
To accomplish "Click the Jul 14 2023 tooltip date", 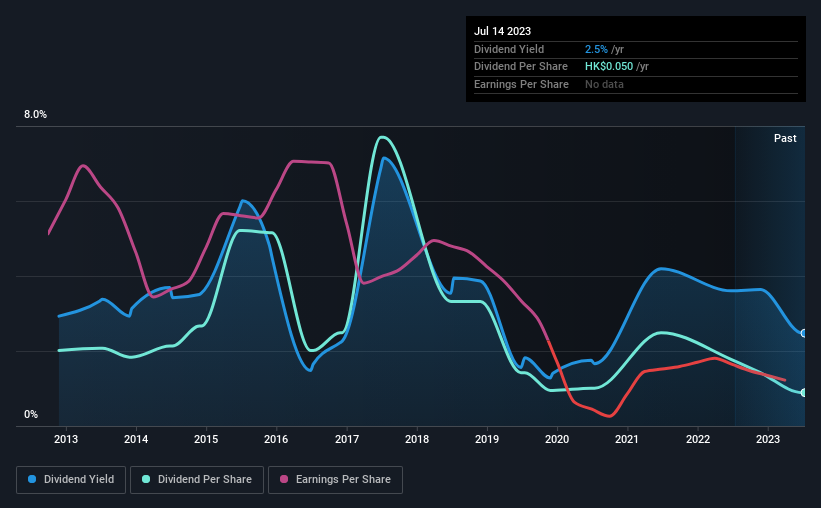I will click(x=502, y=31).
